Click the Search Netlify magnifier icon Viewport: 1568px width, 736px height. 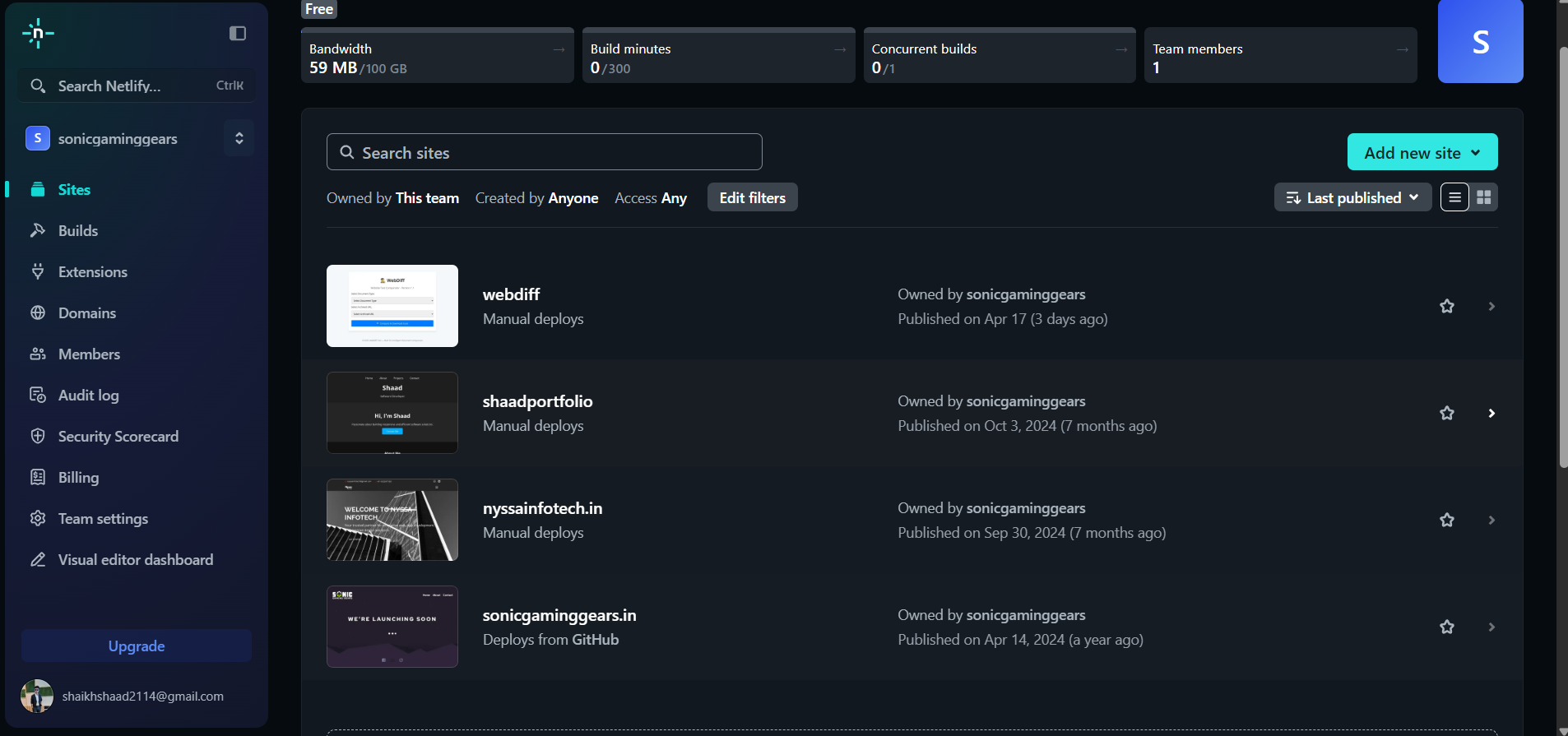coord(38,86)
